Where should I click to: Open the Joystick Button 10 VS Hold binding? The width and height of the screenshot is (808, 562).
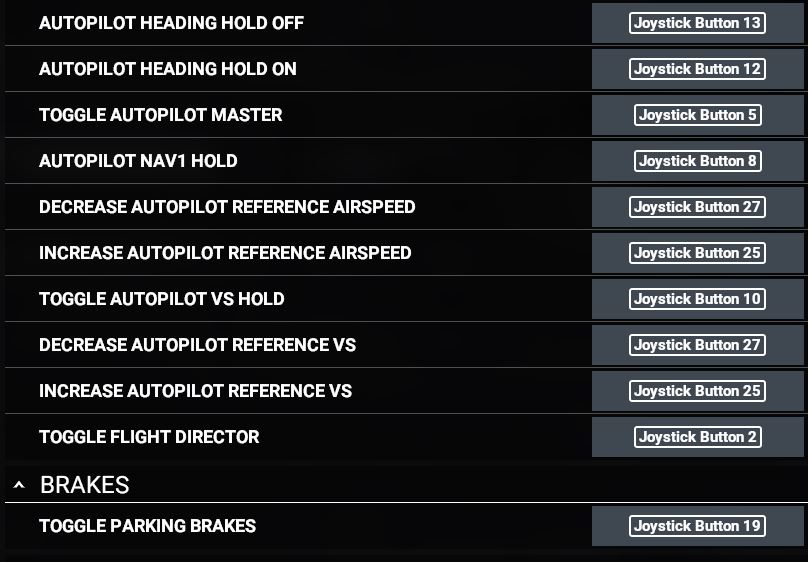697,299
